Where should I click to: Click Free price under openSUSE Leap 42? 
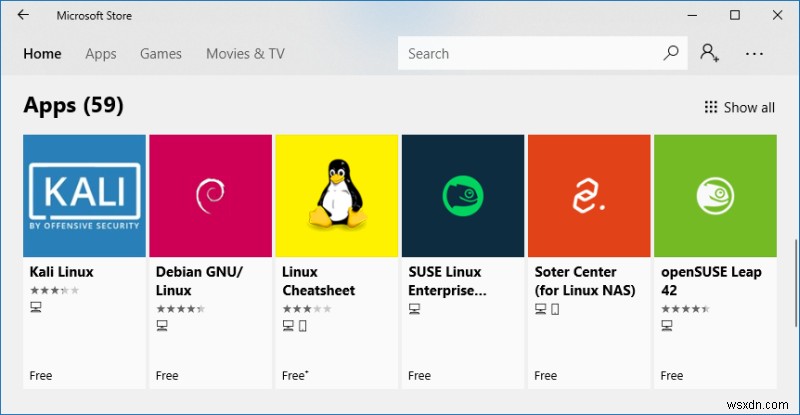coord(671,376)
